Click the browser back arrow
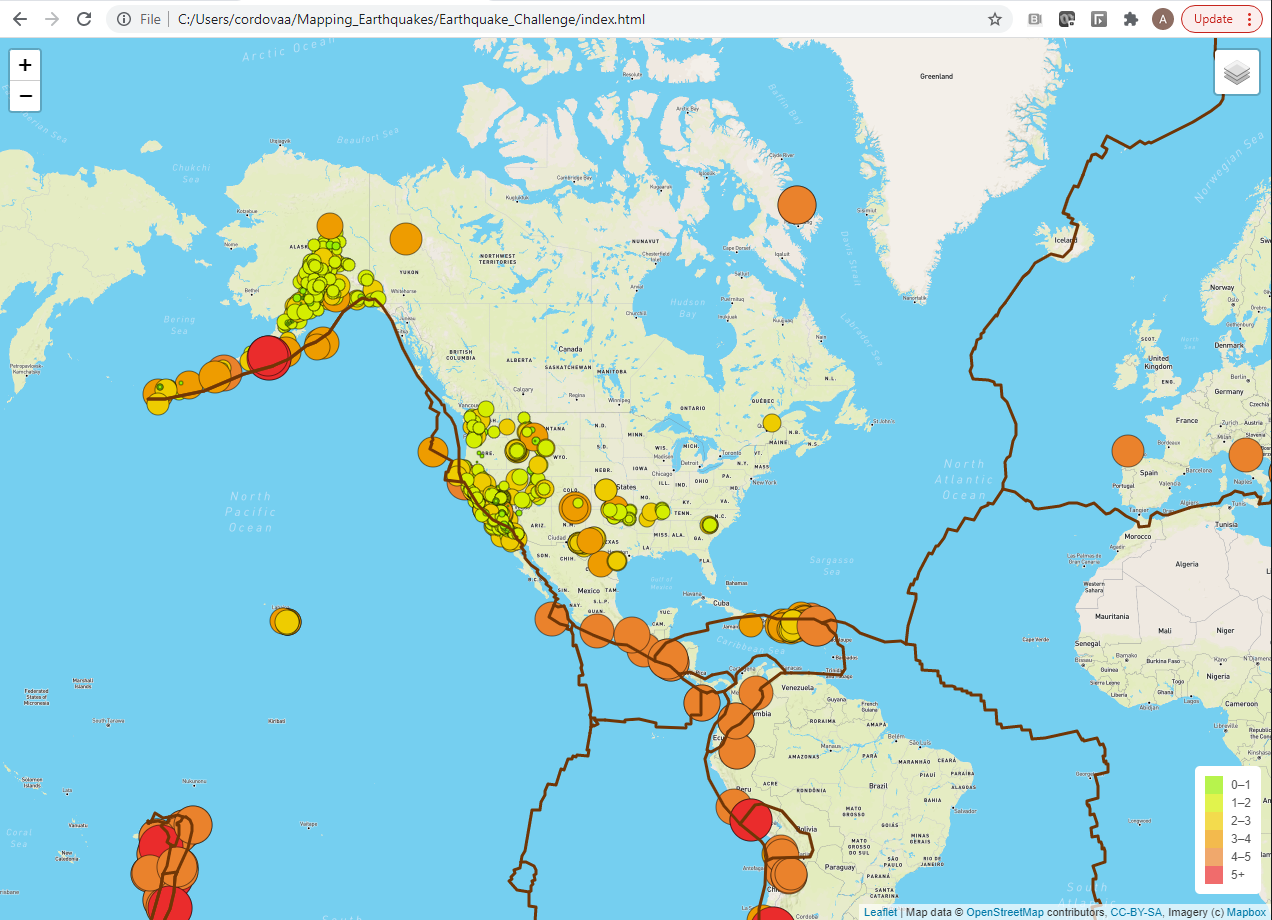This screenshot has height=920, width=1272. coord(20,18)
